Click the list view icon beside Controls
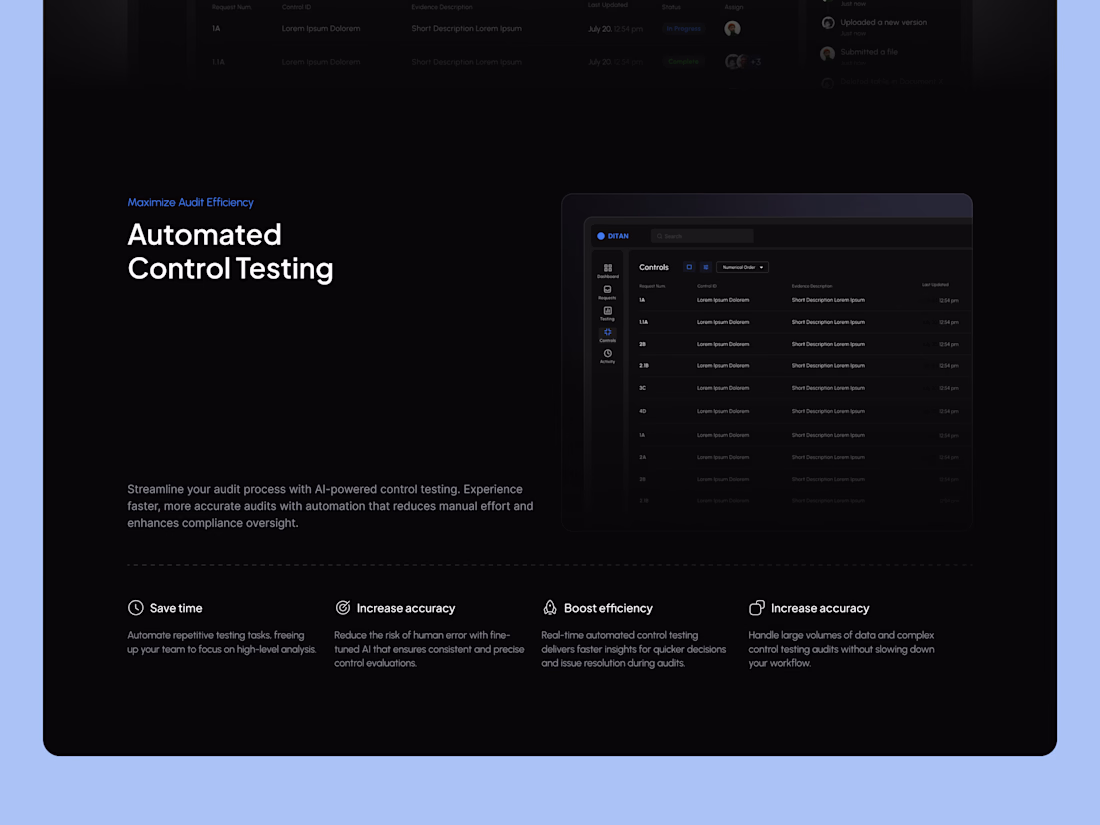The width and height of the screenshot is (1100, 825). click(706, 267)
